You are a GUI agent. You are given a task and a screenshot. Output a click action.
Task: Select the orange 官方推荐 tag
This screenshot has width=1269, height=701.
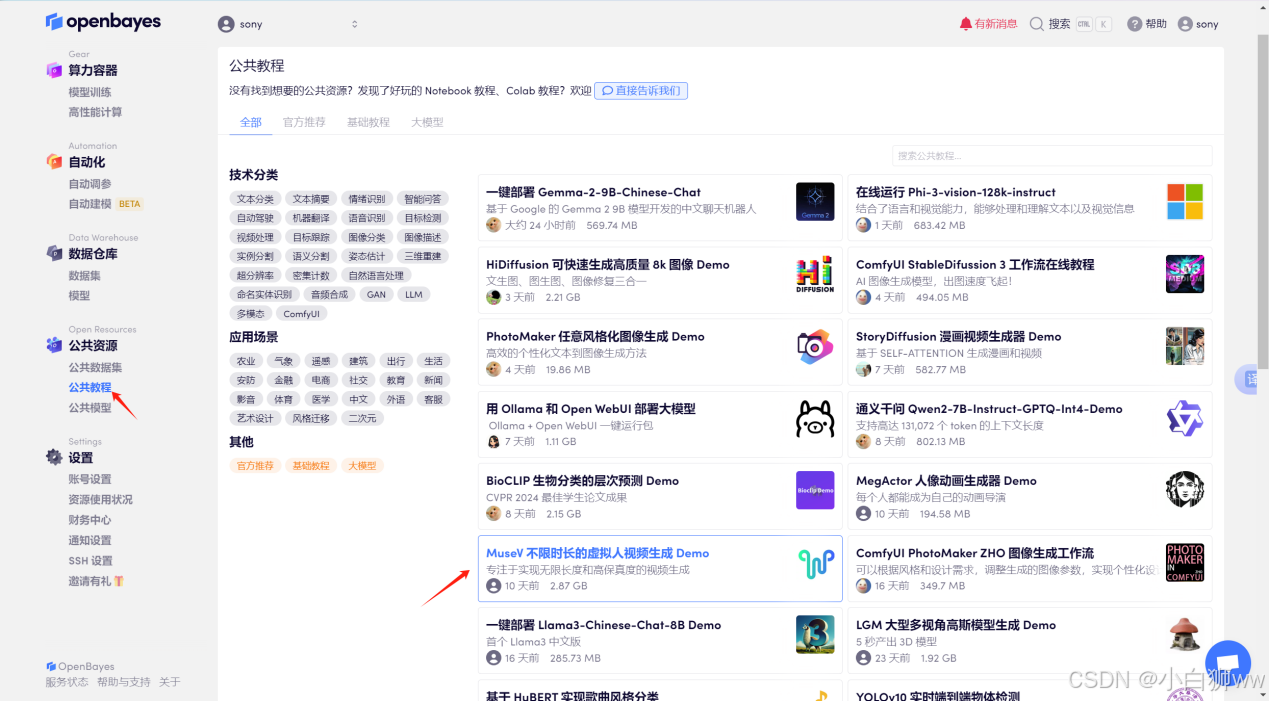coord(255,466)
